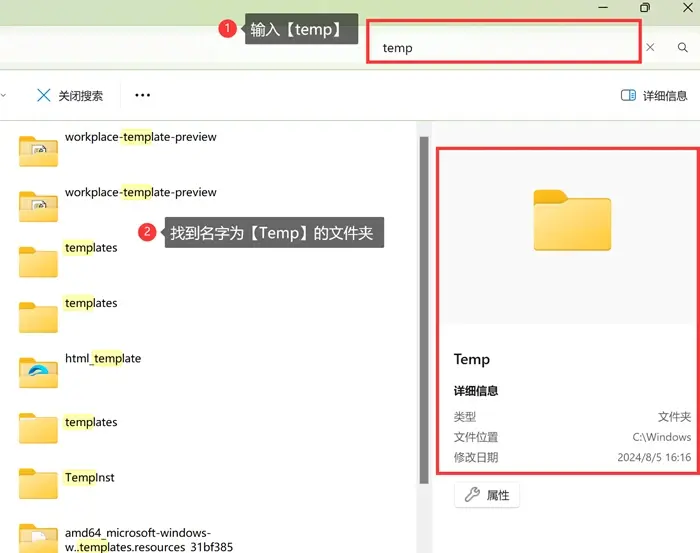Clear the search text with the X icon

[x=650, y=47]
